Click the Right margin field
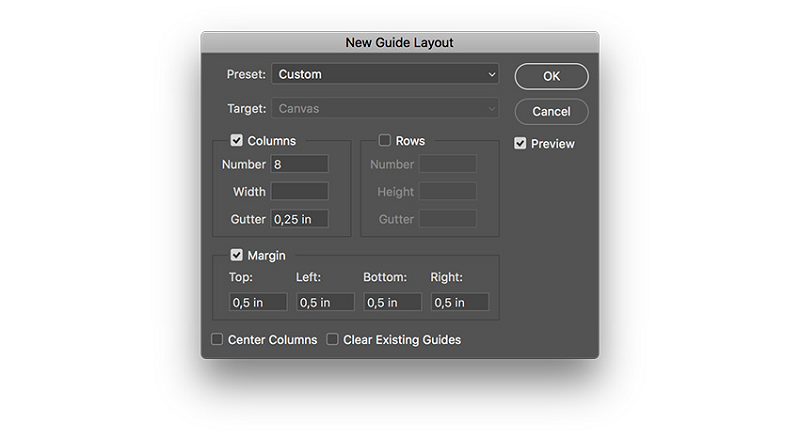This screenshot has height=437, width=800. [x=460, y=302]
